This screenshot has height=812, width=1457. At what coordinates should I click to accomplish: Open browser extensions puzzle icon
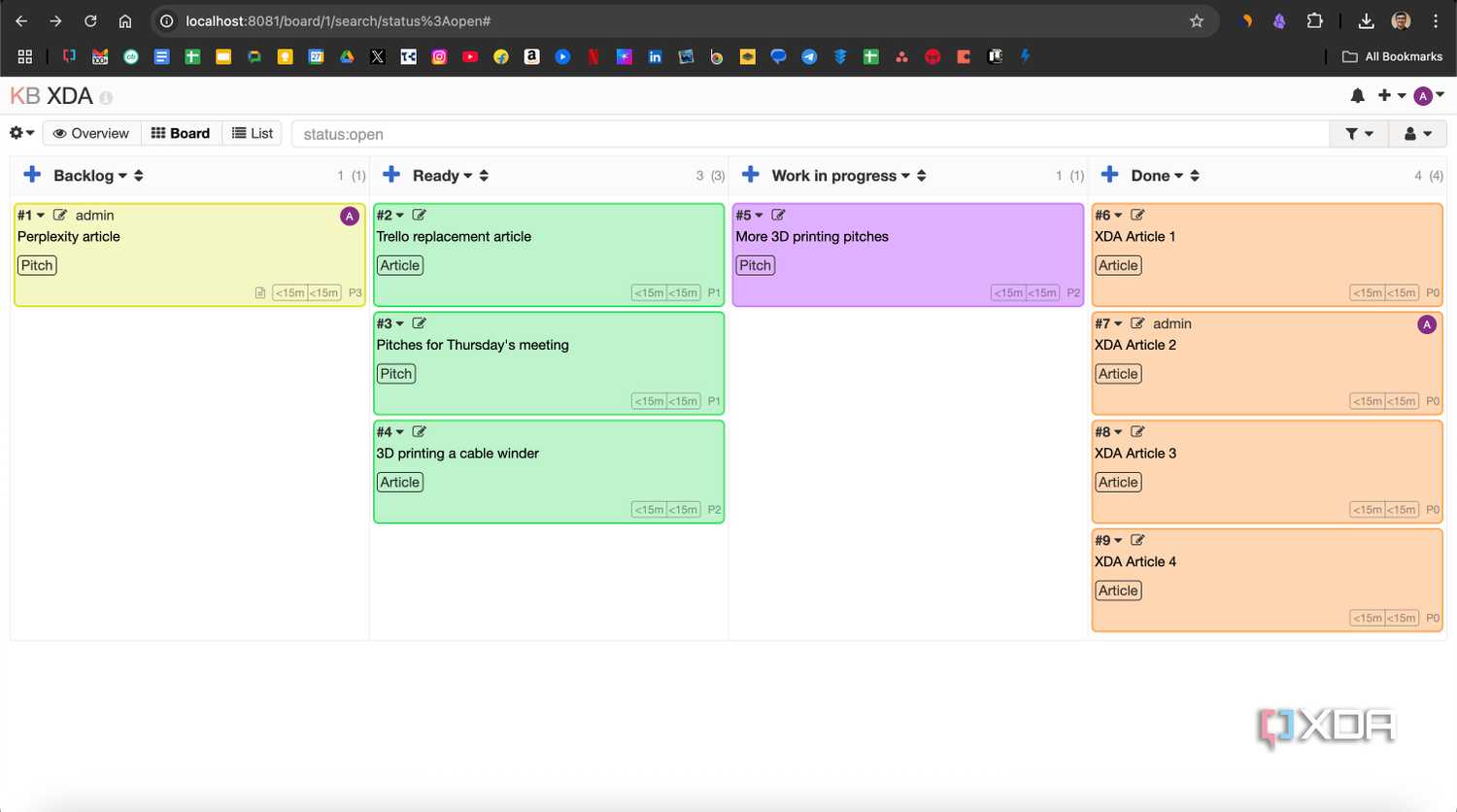pyautogui.click(x=1314, y=20)
